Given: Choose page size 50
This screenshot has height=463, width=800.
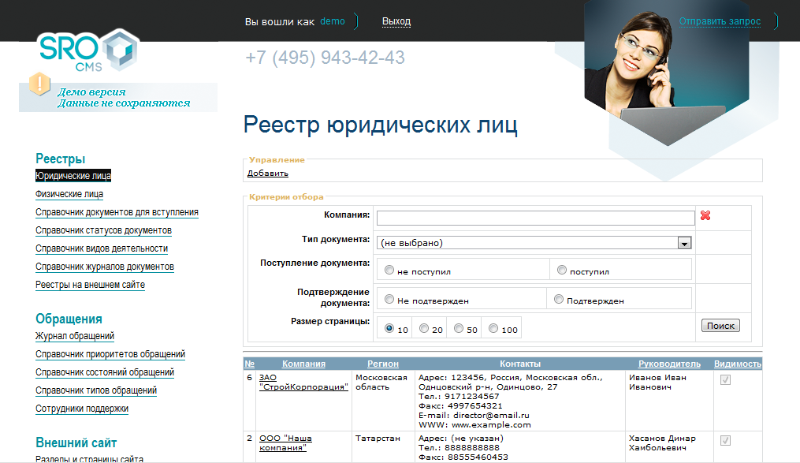Looking at the screenshot, I should [x=459, y=328].
